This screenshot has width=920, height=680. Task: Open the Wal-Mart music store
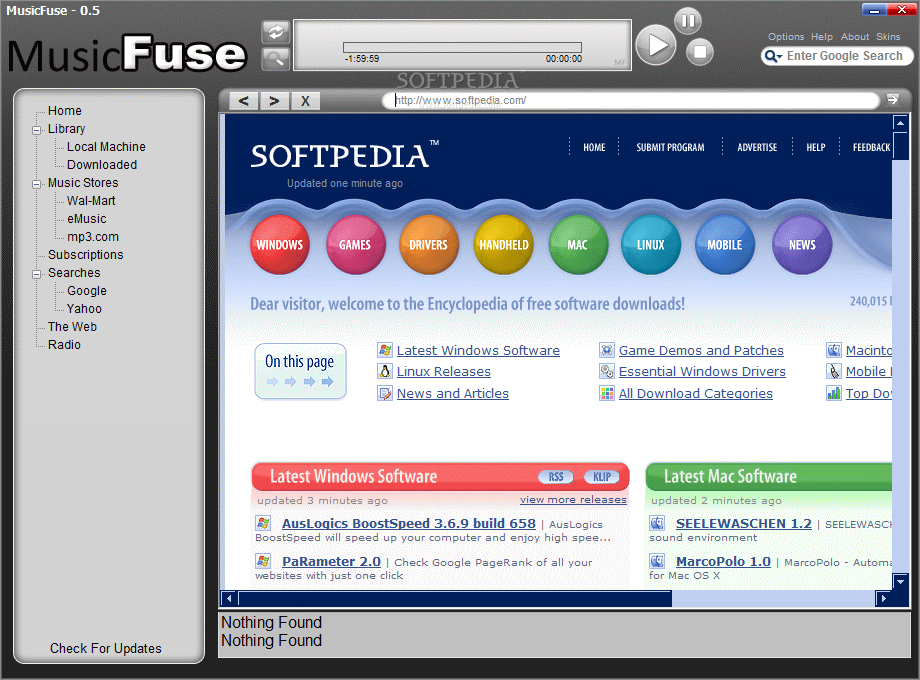[91, 201]
